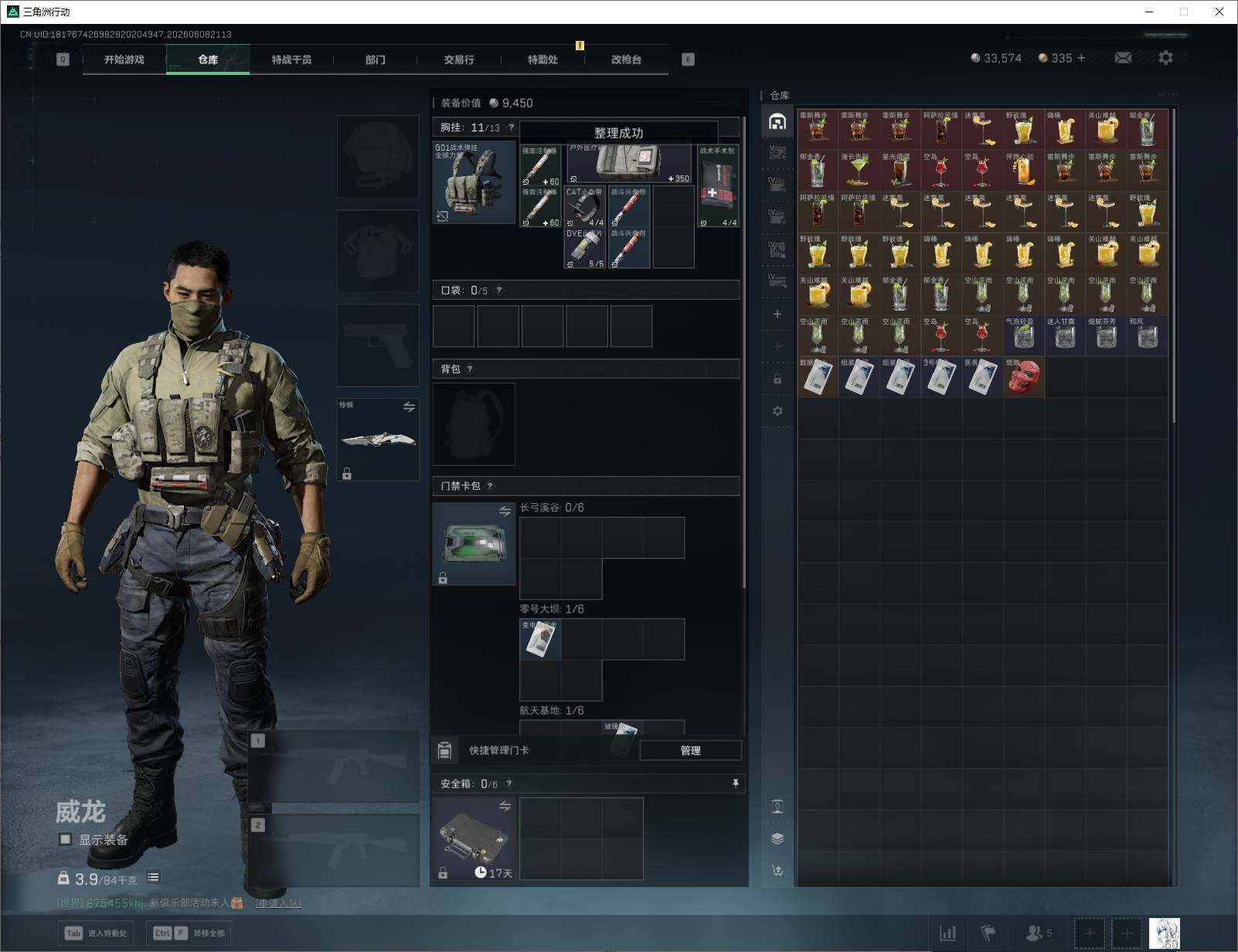Select the CAT止血带 tourniquet item

[x=585, y=206]
